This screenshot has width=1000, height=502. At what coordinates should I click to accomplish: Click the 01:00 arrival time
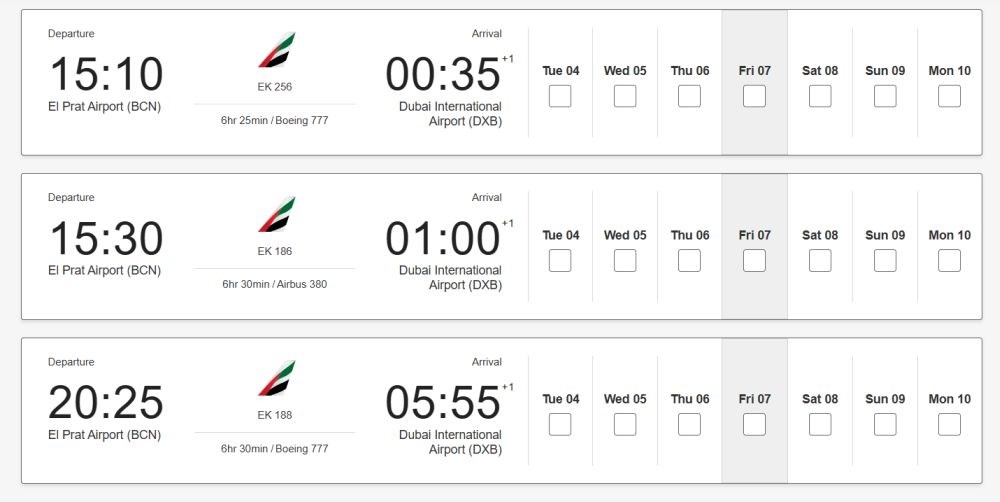(443, 239)
